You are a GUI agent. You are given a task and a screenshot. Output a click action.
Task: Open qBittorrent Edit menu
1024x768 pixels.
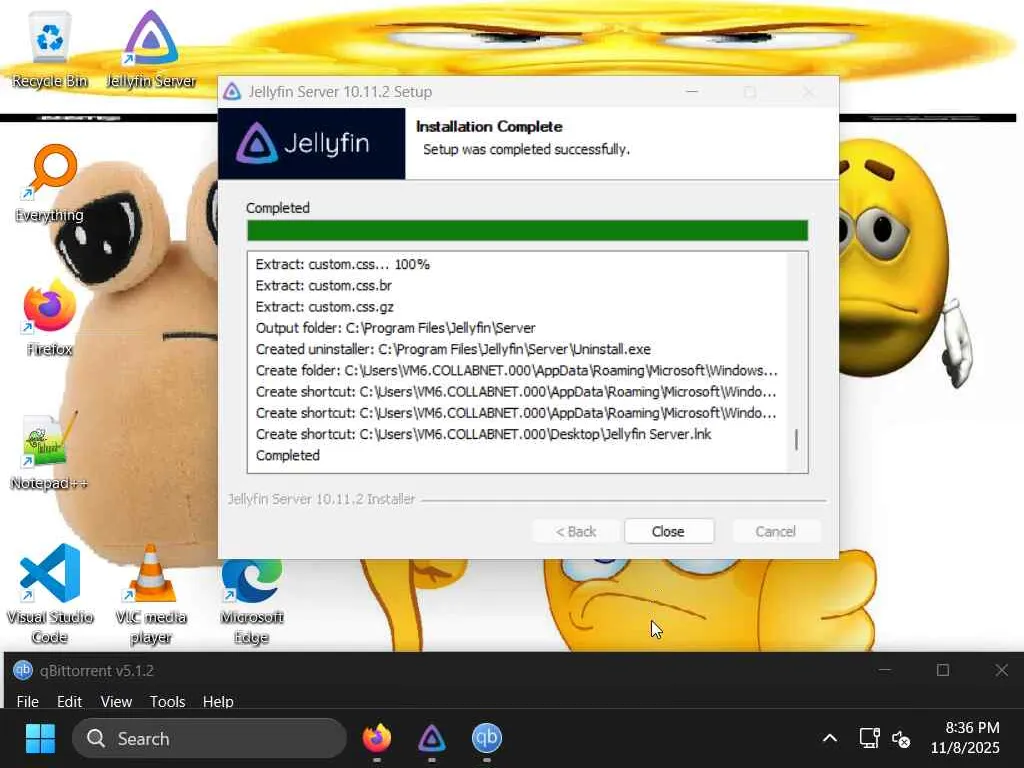click(x=69, y=701)
